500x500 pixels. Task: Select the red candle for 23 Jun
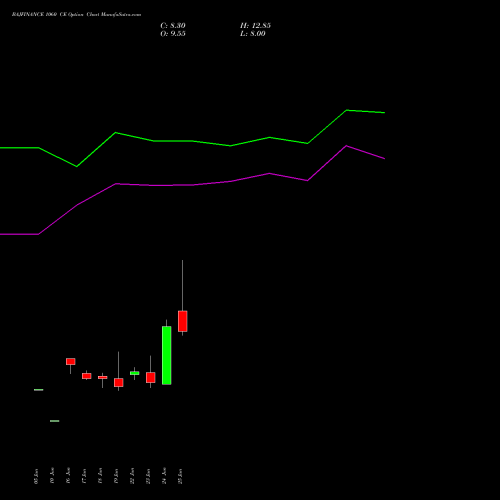(x=151, y=377)
